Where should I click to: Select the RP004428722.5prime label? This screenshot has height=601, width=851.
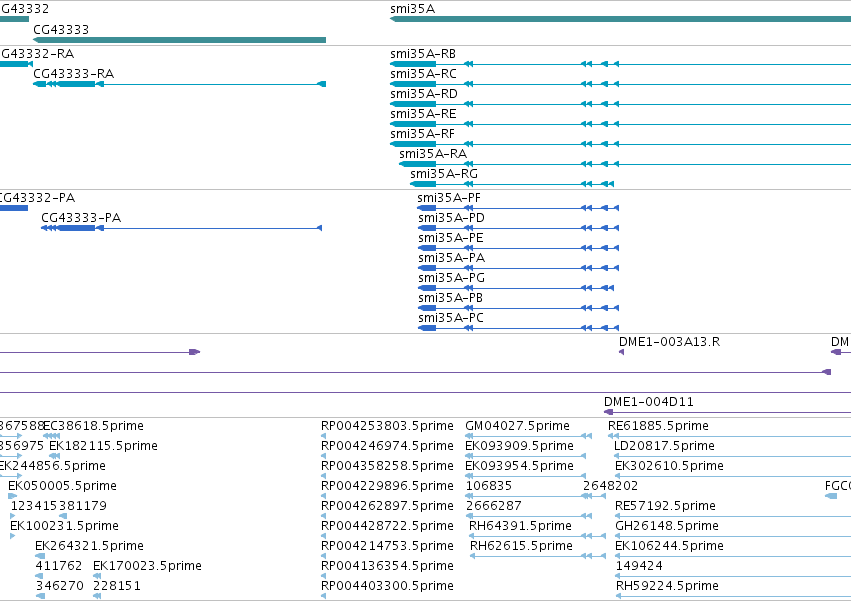[387, 526]
